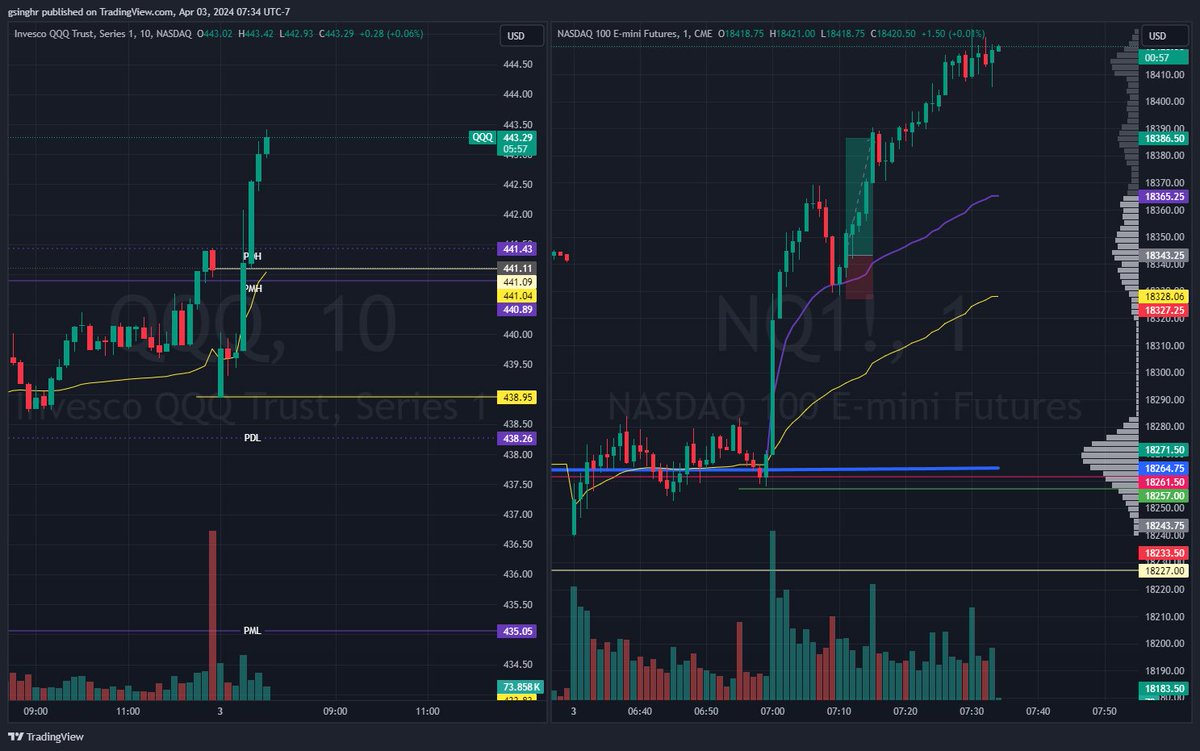The width and height of the screenshot is (1200, 751).
Task: Click the 443.29 current price label
Action: pyautogui.click(x=517, y=137)
